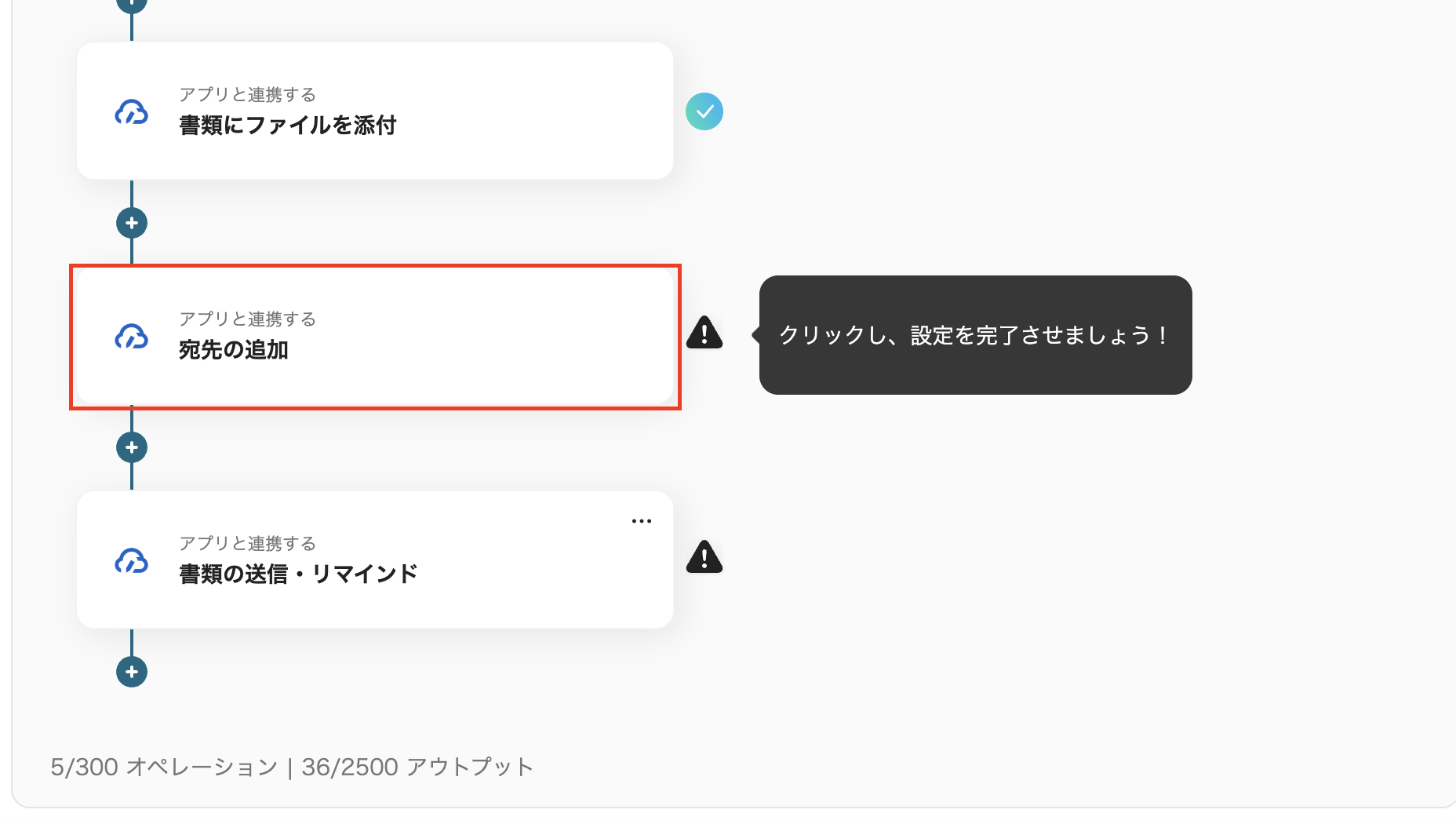Click the warning icon beside 書類の送信・リマインド

coord(704,558)
